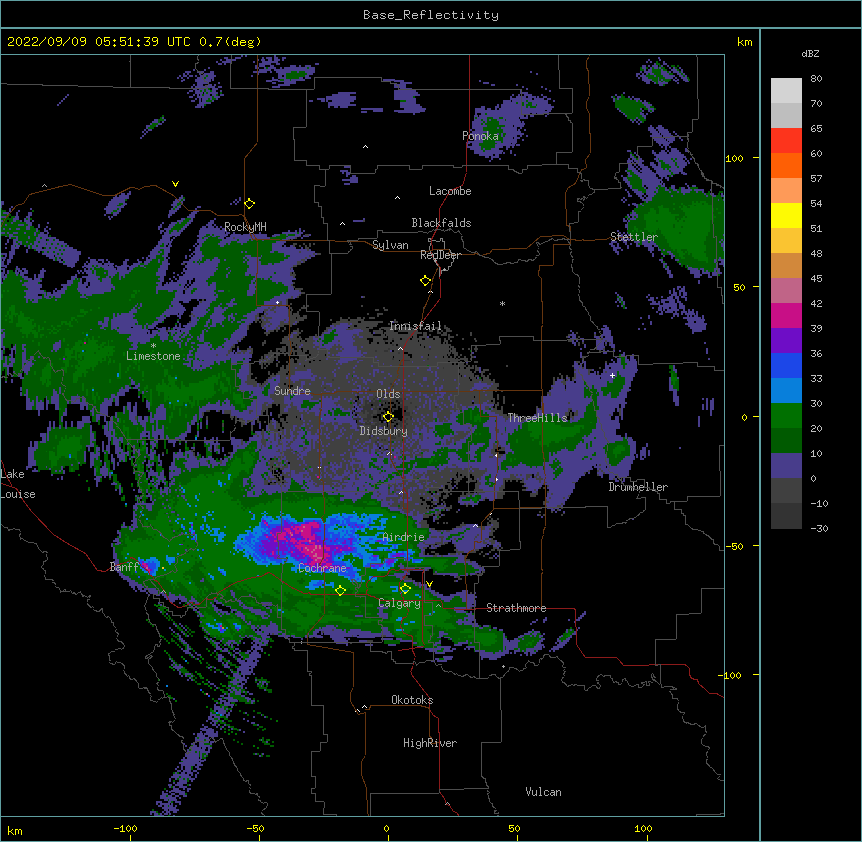Select the Blackfalds label

click(x=441, y=223)
